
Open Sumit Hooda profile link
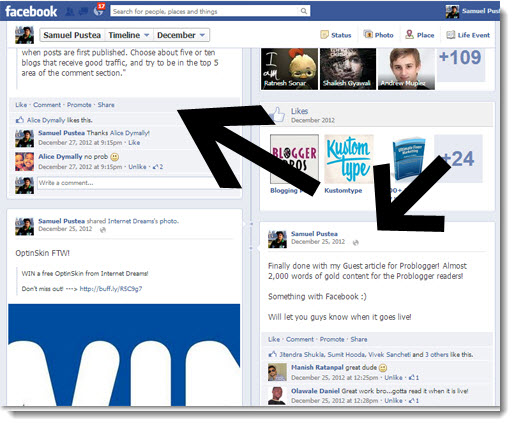click(x=346, y=354)
